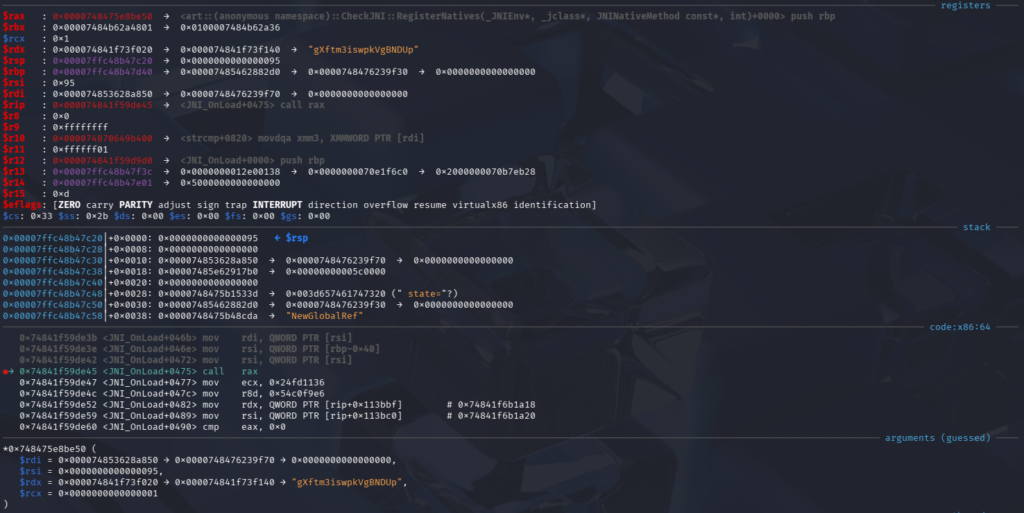Viewport: 1024px width, 513px height.
Task: Select stack address 0x00007ffc48b47c30
Action: point(53,260)
